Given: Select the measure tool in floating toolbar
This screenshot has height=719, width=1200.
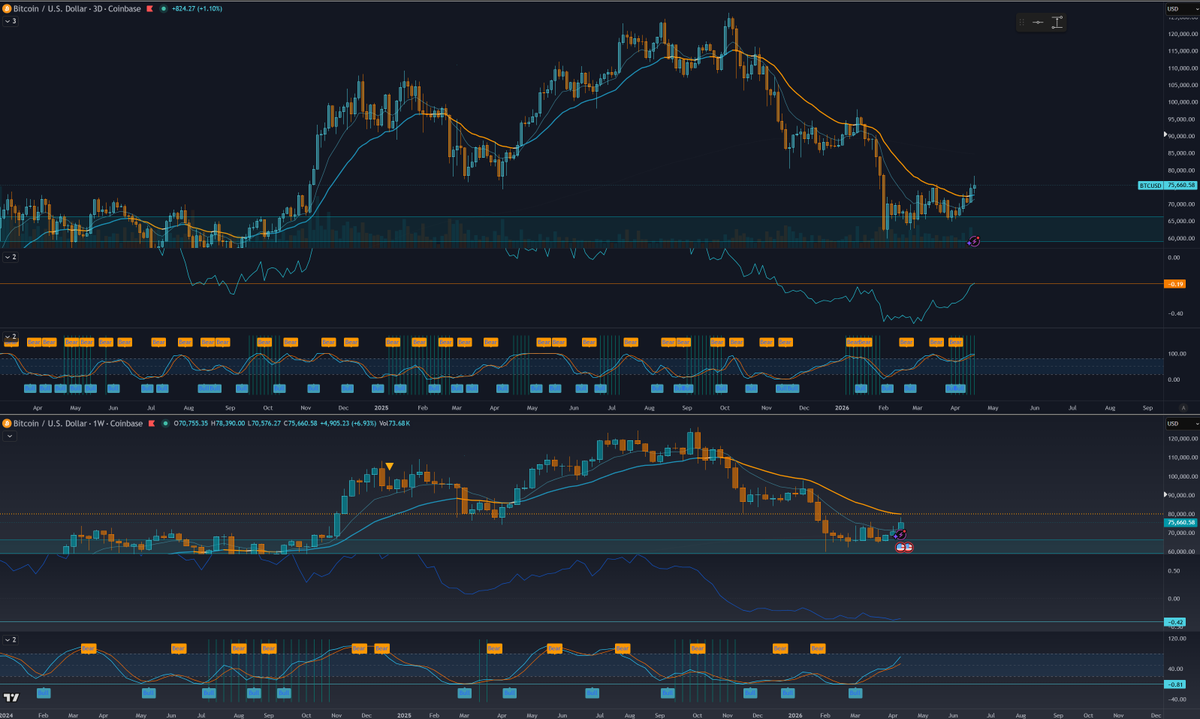Looking at the screenshot, I should (1057, 22).
